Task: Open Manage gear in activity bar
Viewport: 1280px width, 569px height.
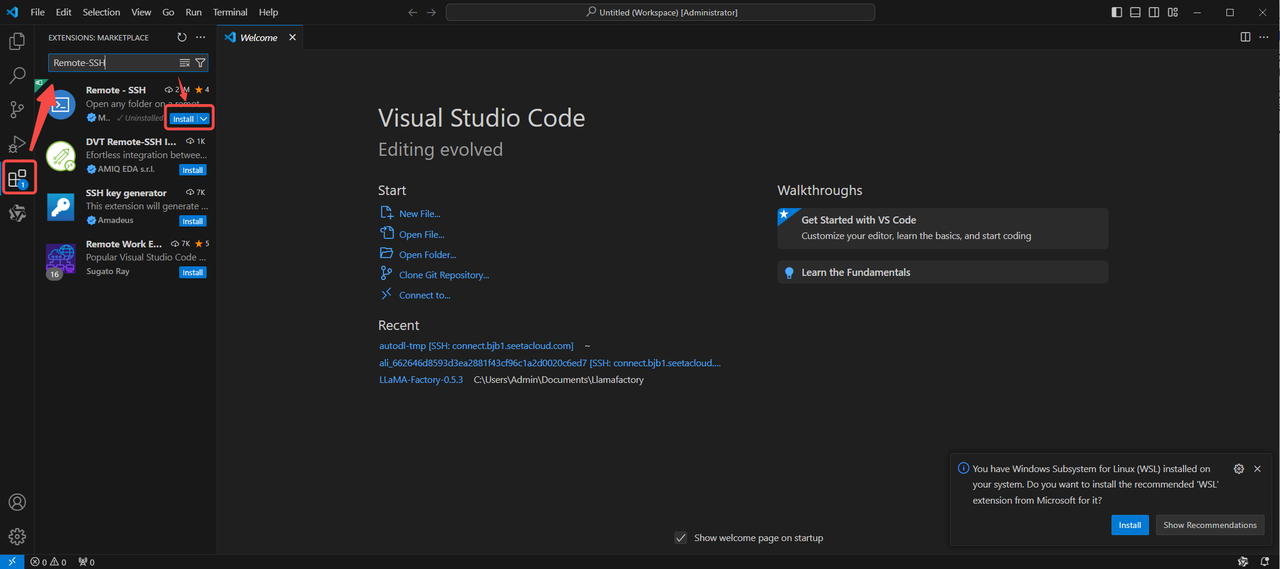Action: [17, 537]
